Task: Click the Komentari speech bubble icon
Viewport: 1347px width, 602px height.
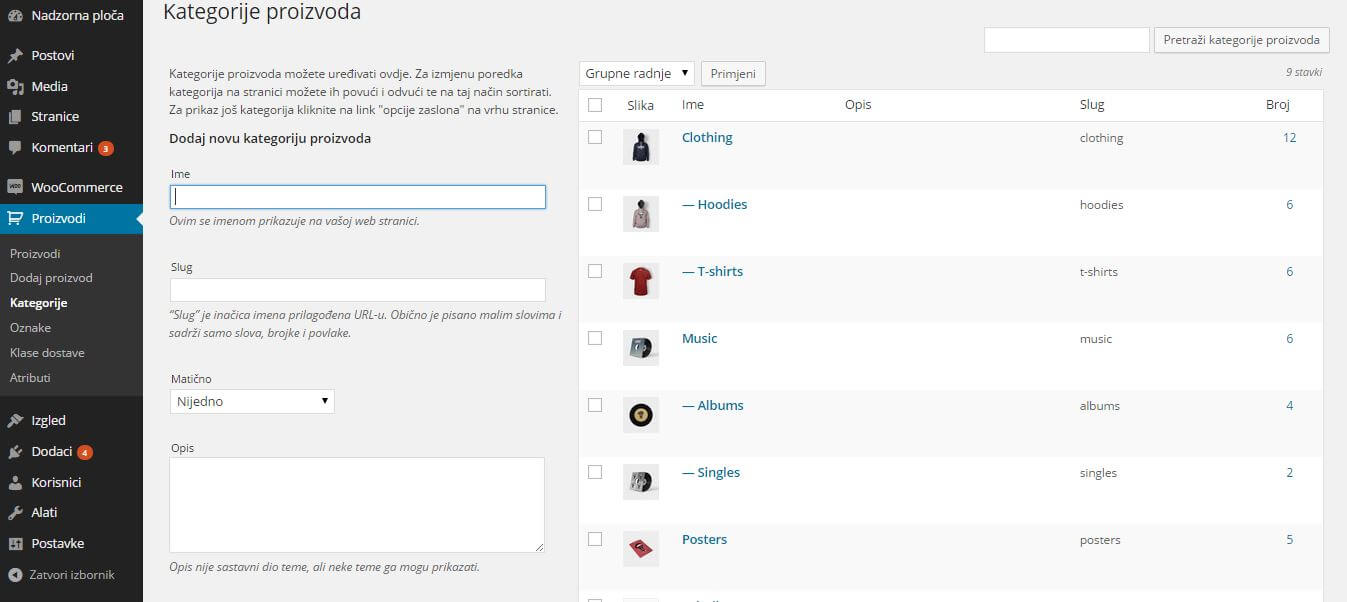Action: (15, 147)
